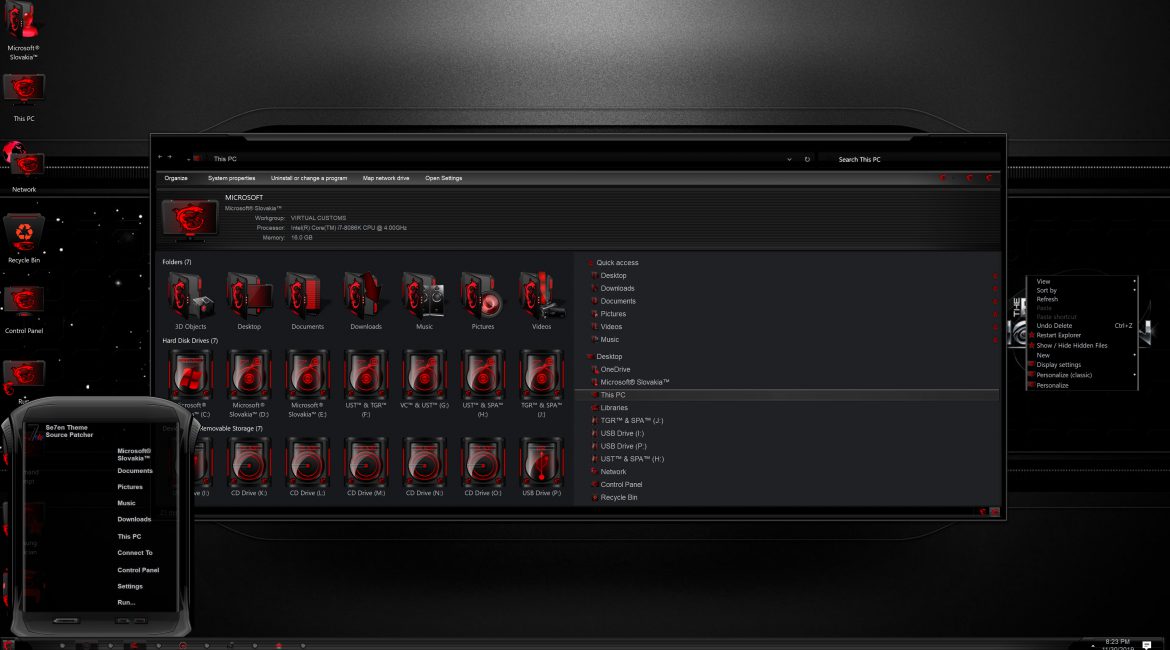Open Control Panel in the Start menu
This screenshot has height=650, width=1170.
coord(138,570)
